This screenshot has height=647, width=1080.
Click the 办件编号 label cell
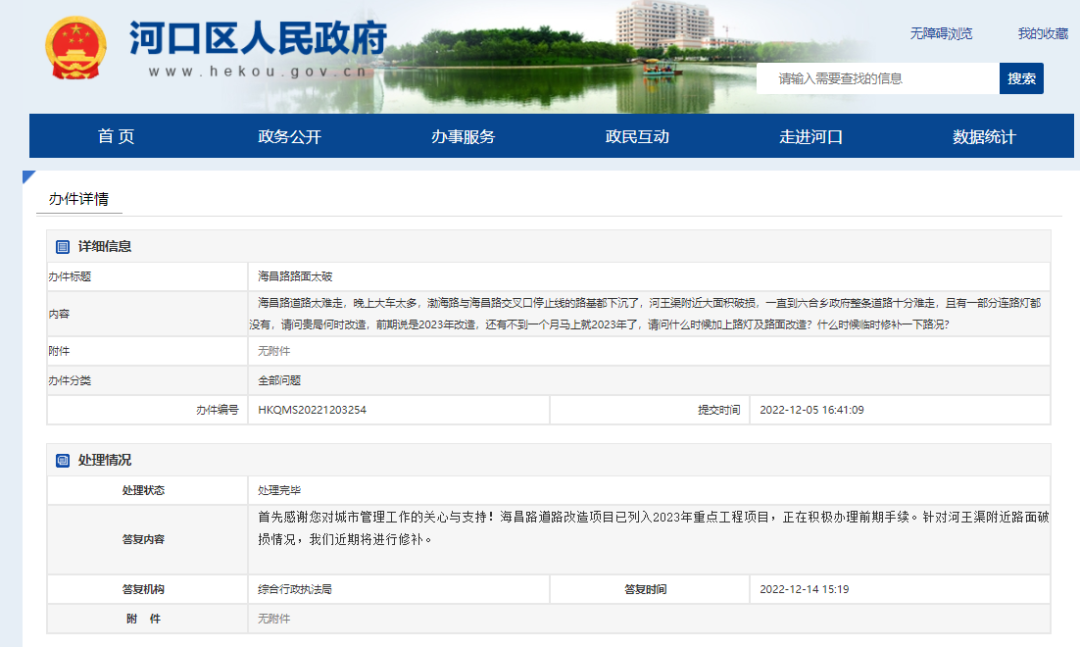(x=147, y=410)
